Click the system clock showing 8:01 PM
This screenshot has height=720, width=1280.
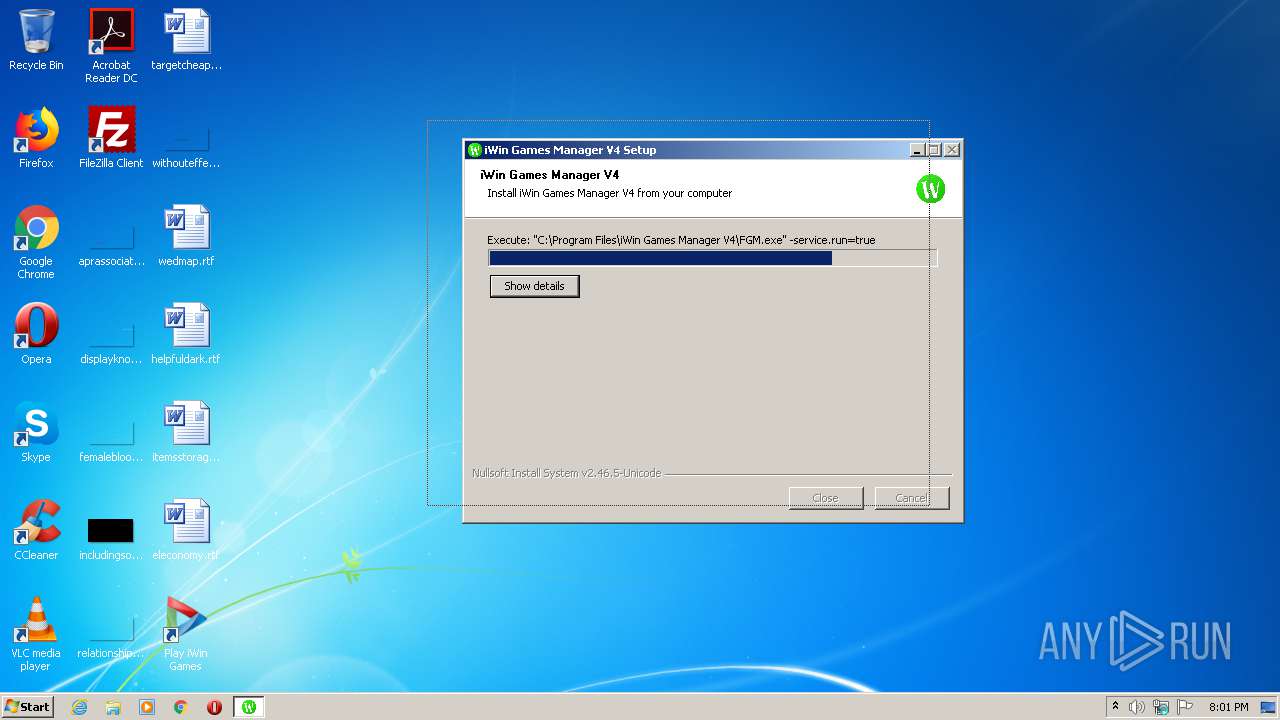[x=1228, y=707]
